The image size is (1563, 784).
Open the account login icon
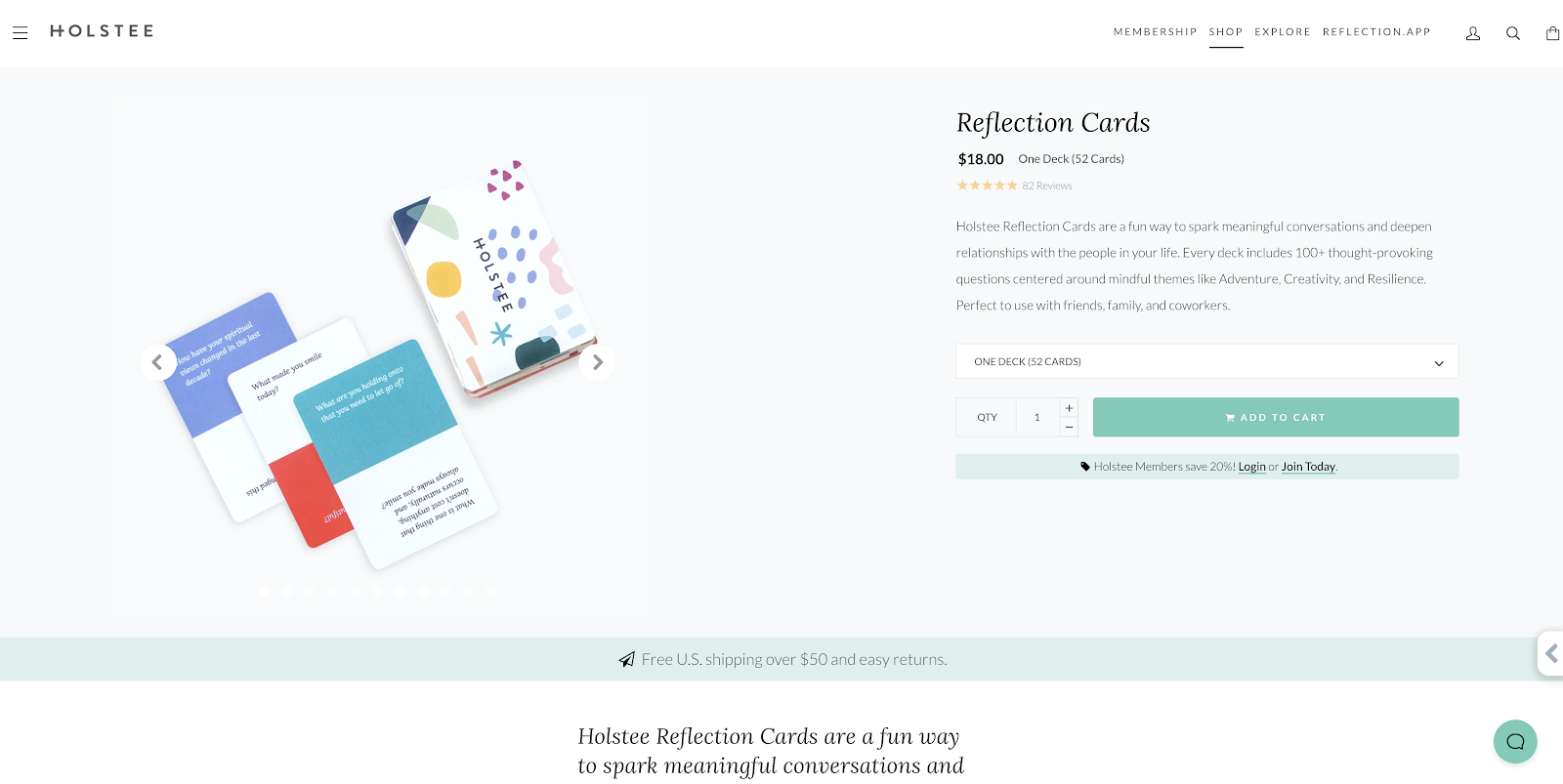coord(1472,32)
